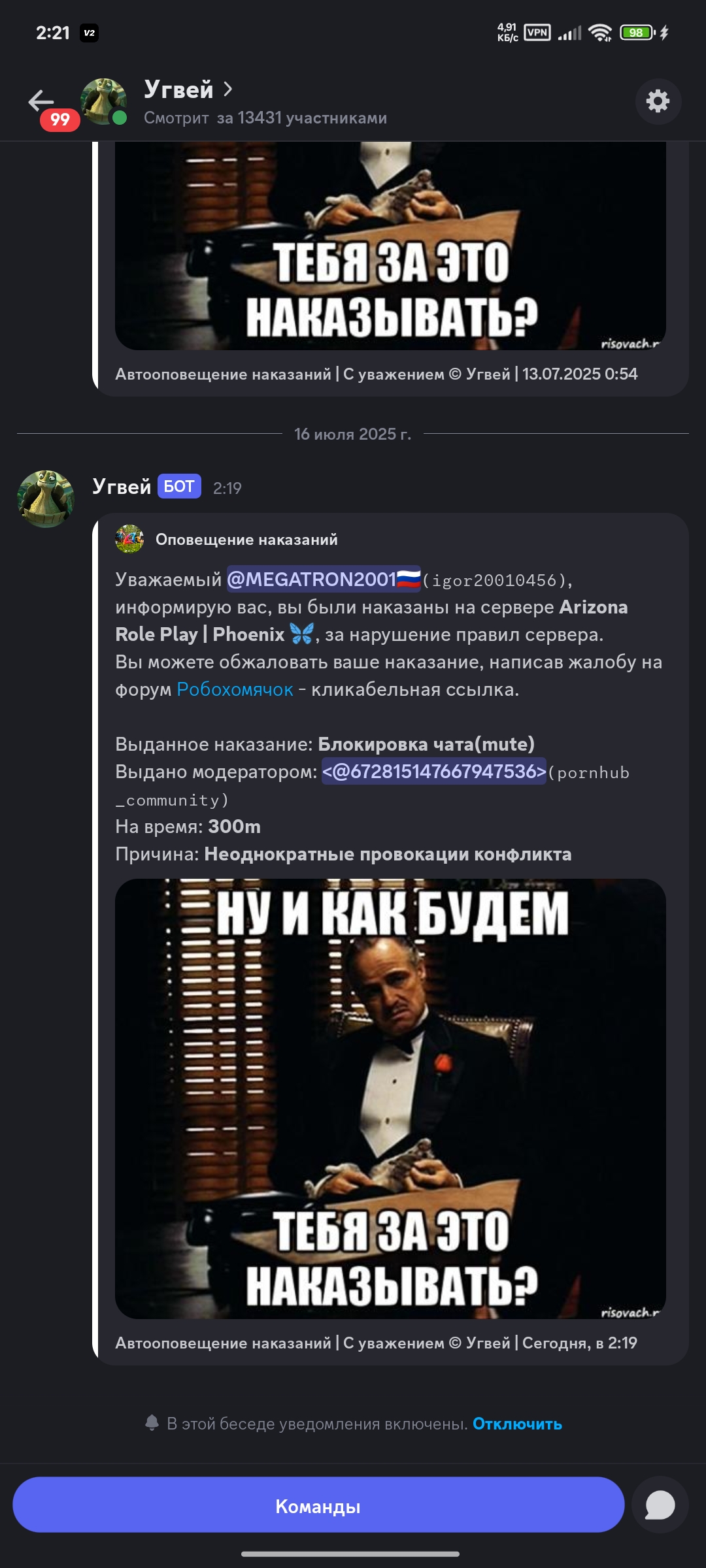
Task: Tap the blue butterfly emoji after Phoenix
Action: point(301,634)
